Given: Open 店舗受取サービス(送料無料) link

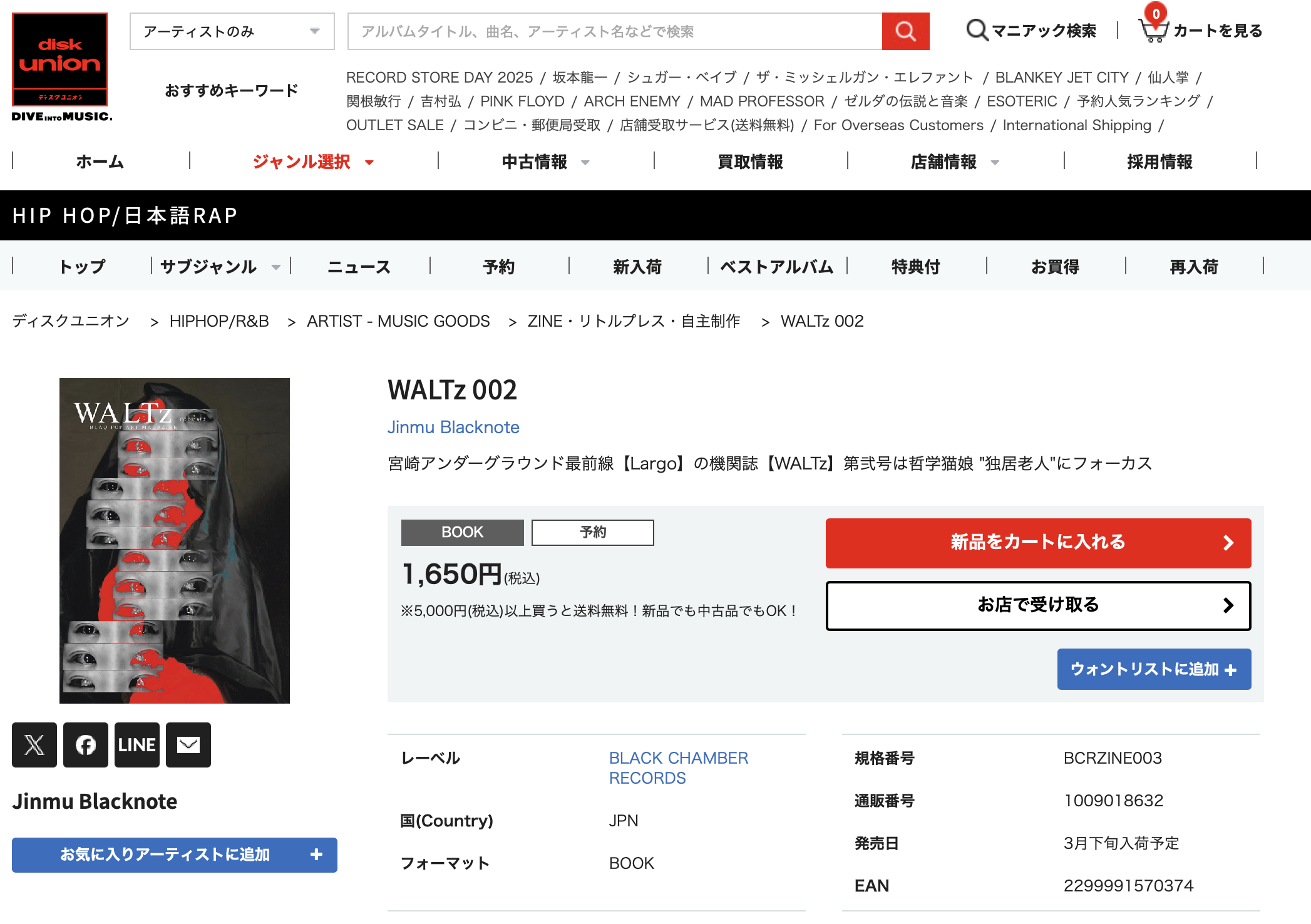Looking at the screenshot, I should pos(707,125).
